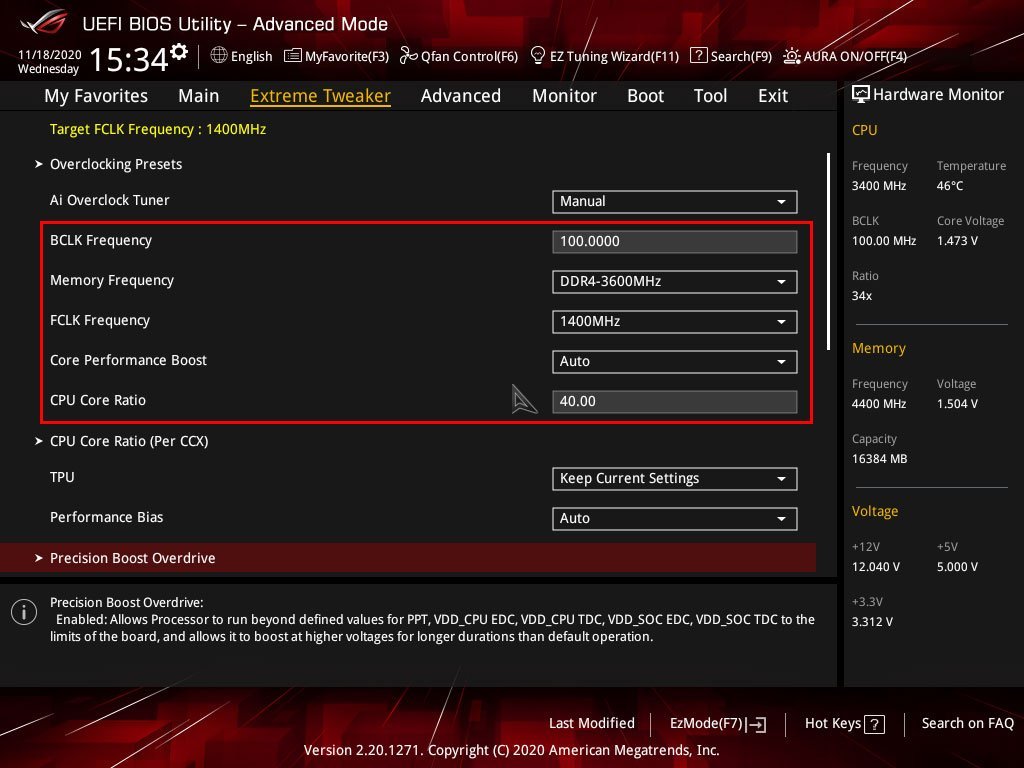The image size is (1024, 768).
Task: Click Search on FAQ link
Action: pyautogui.click(x=967, y=723)
